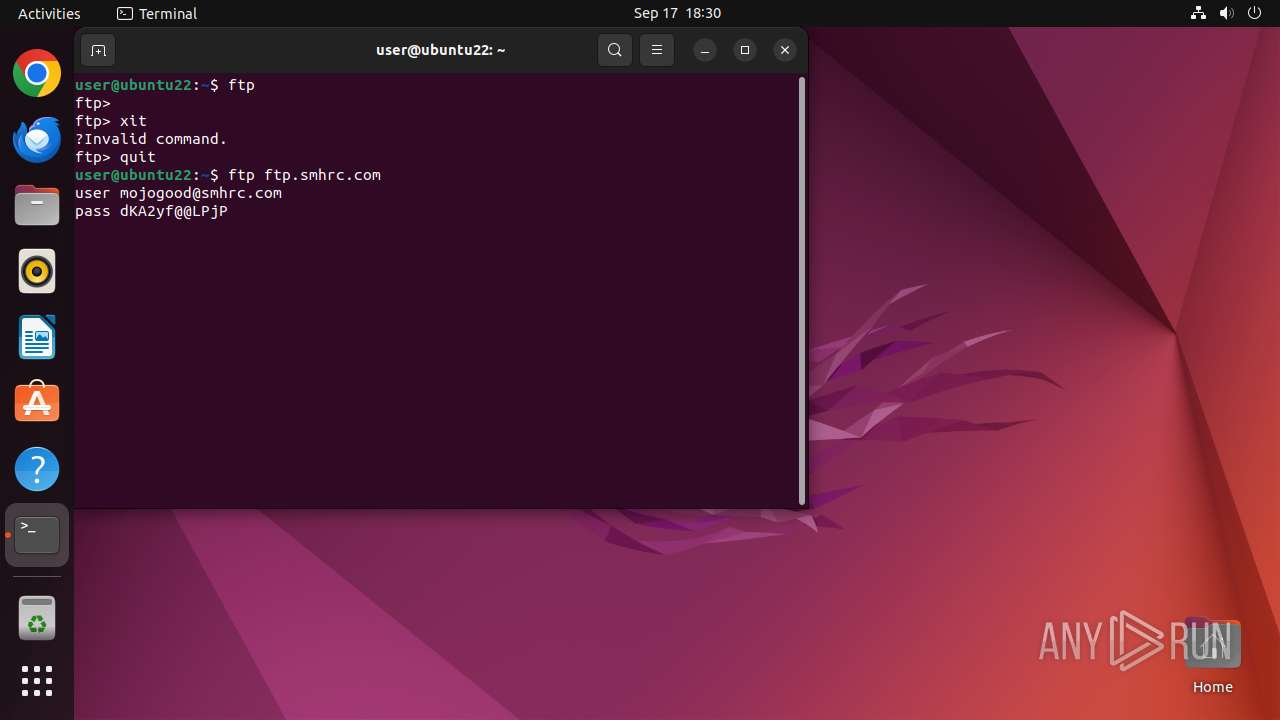
Task: Open the terminal hamburger menu
Action: point(656,50)
